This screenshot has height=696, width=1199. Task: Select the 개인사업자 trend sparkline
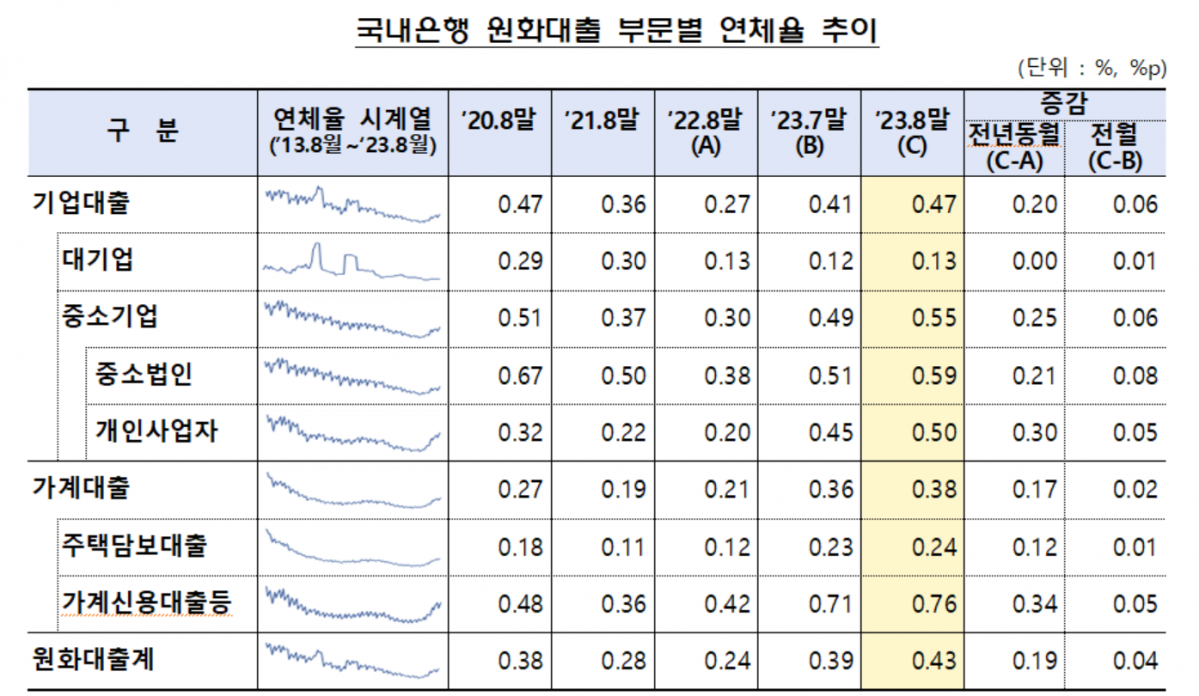click(x=353, y=432)
